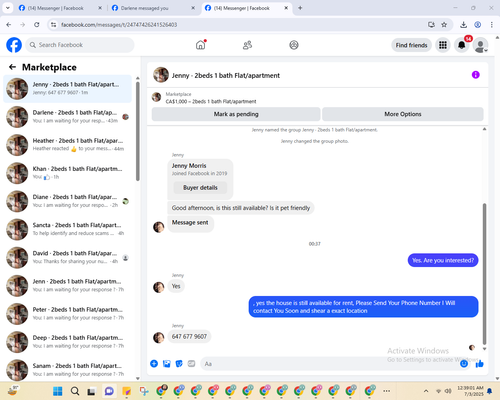Open the tab search dropdown arrow
This screenshot has height=400, width=500.
click(7, 8)
